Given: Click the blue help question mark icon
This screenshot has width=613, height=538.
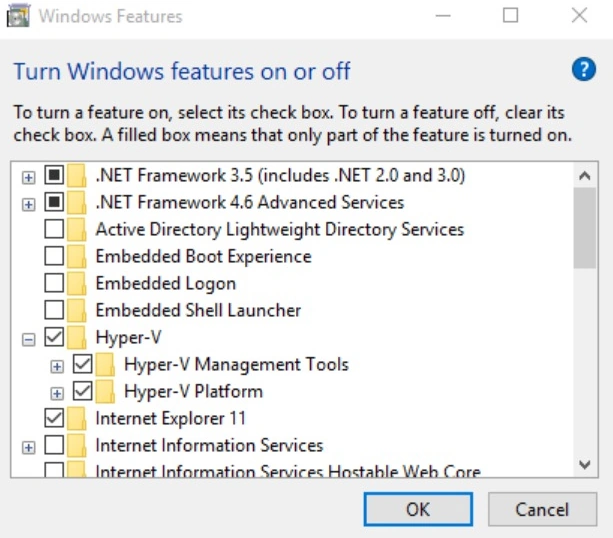Looking at the screenshot, I should coord(584,69).
